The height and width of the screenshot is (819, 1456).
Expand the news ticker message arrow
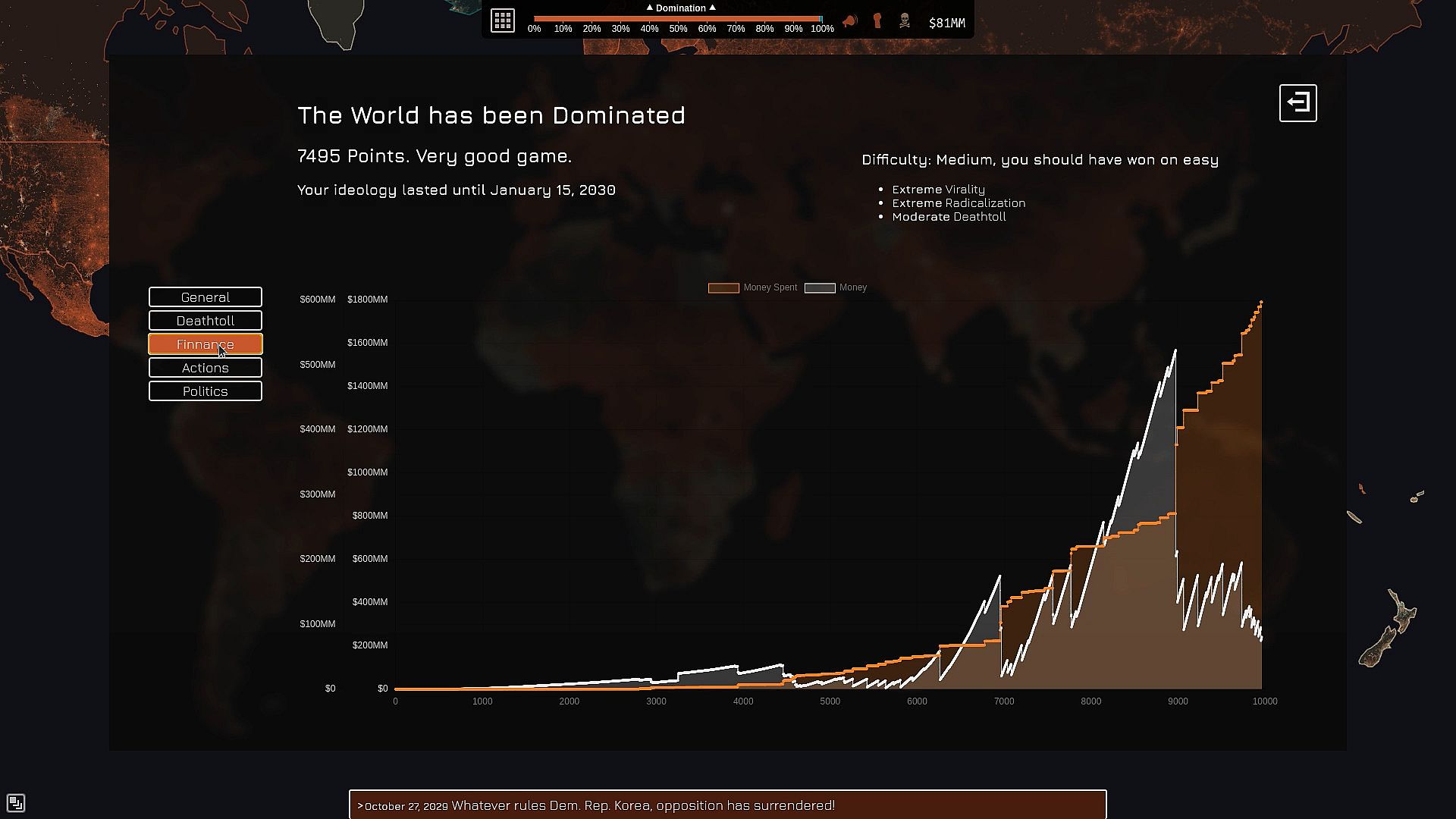(x=360, y=805)
